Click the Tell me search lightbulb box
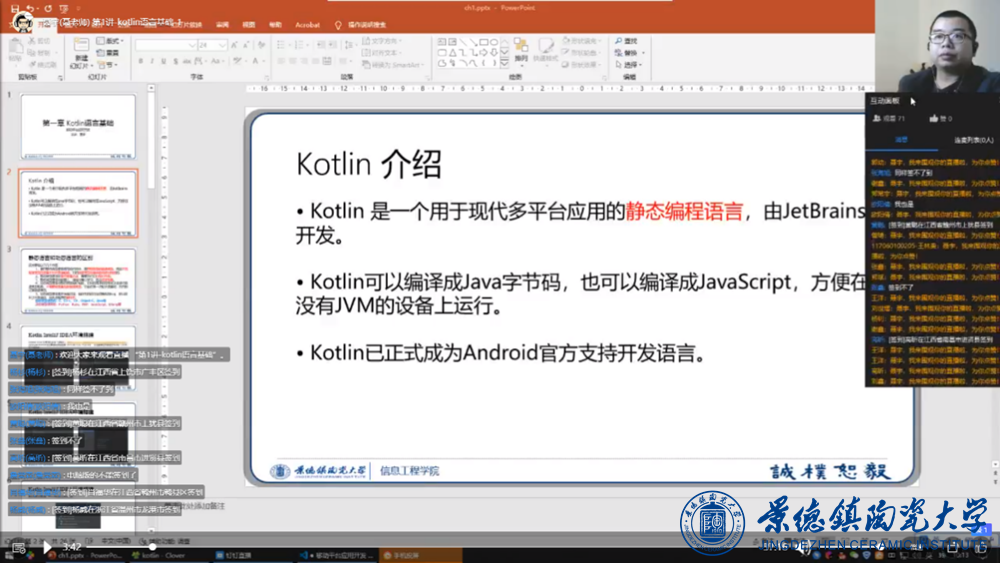This screenshot has width=1000, height=563. [x=361, y=25]
